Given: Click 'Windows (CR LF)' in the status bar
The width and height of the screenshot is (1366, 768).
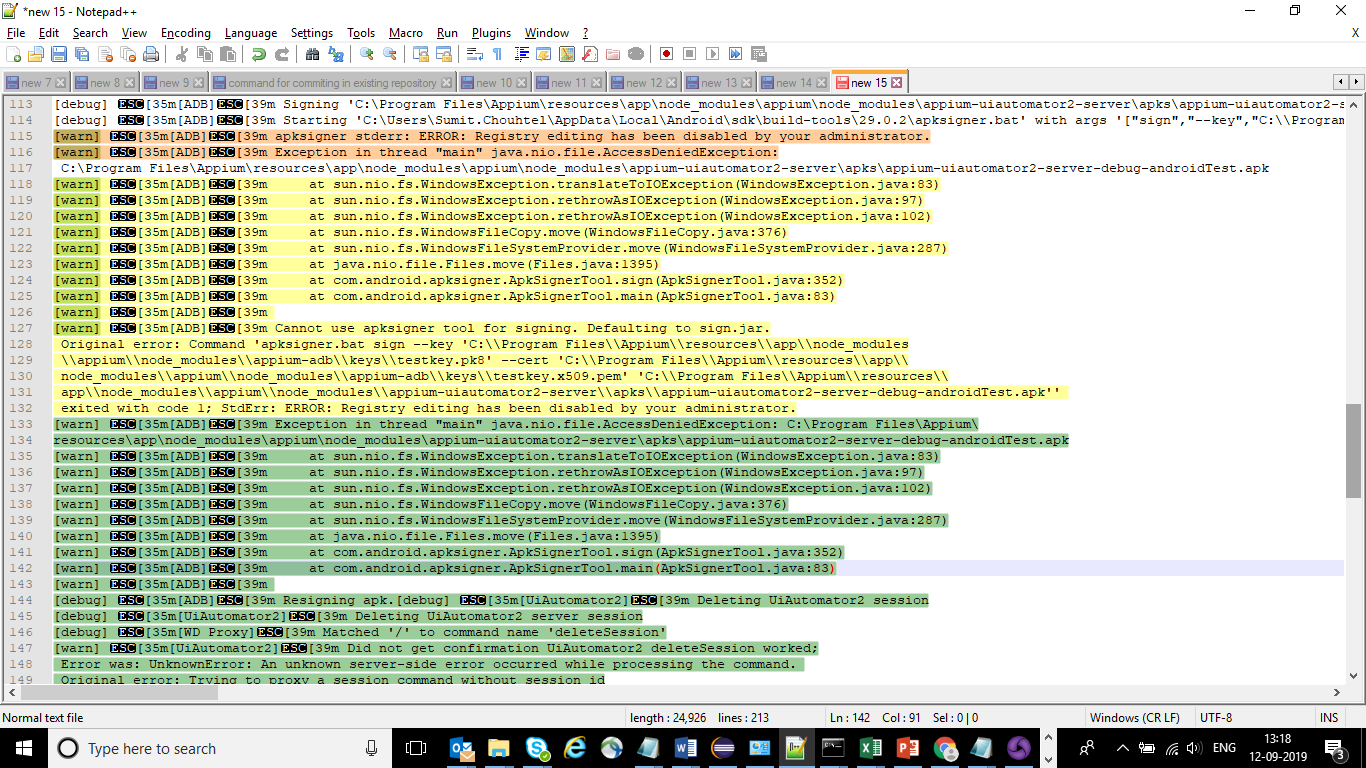Looking at the screenshot, I should click(1134, 718).
